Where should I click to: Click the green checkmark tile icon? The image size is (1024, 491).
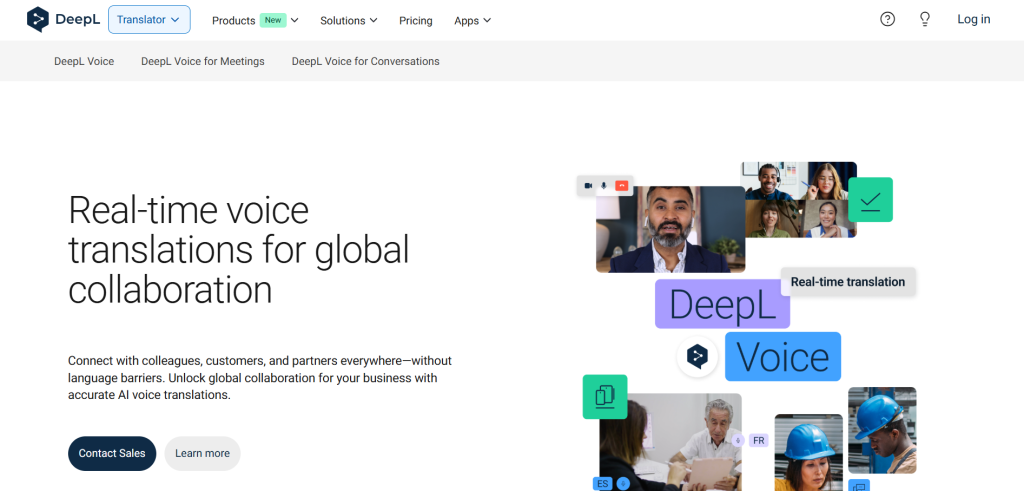[x=870, y=200]
